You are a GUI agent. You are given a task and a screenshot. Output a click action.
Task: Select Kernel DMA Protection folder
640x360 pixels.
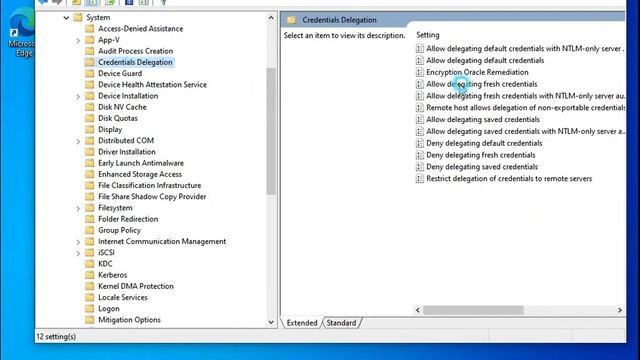pos(136,286)
